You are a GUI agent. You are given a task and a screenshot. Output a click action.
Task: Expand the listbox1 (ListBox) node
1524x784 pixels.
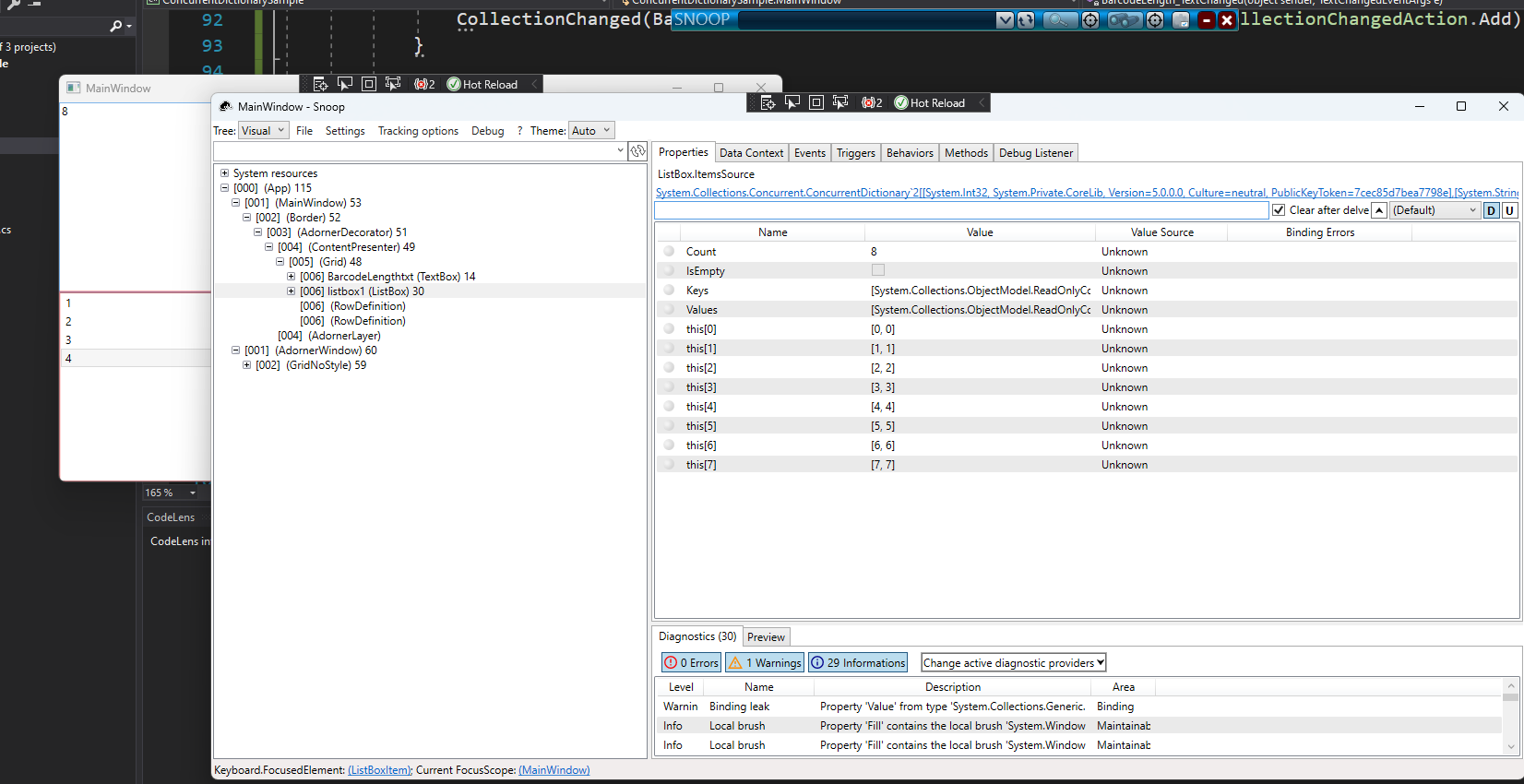291,291
